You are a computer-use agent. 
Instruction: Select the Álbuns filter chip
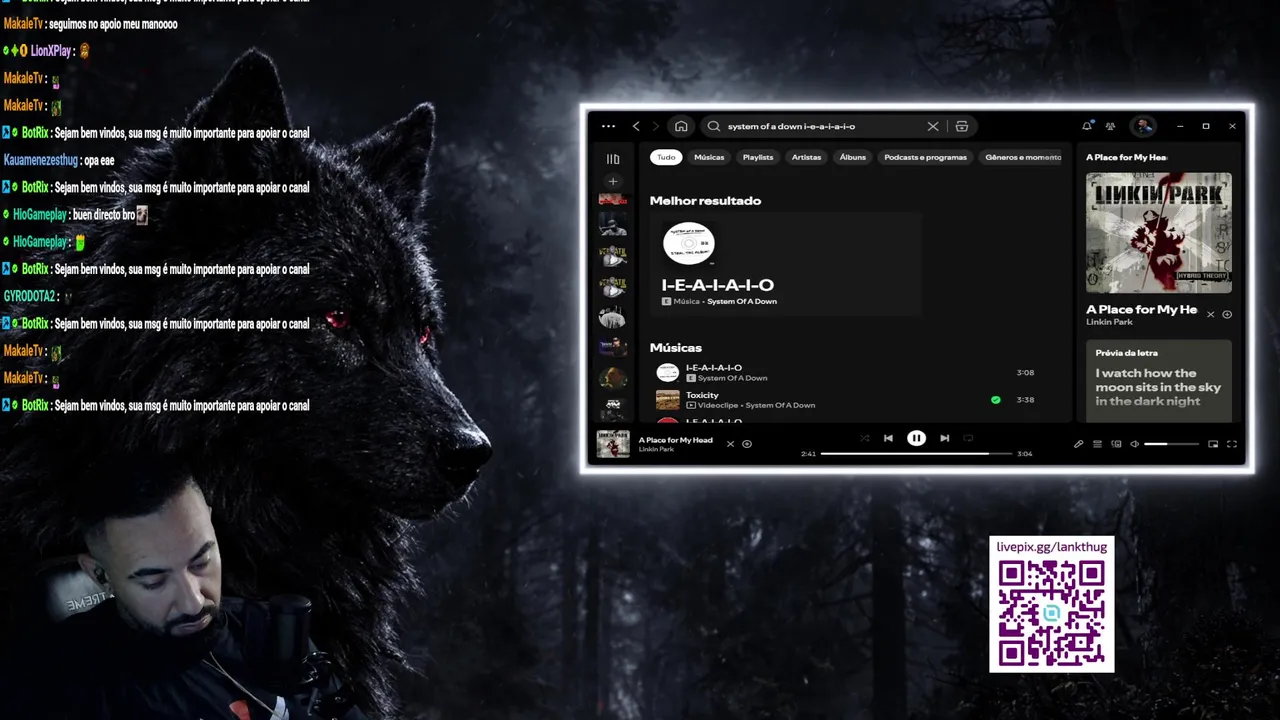[x=853, y=157]
